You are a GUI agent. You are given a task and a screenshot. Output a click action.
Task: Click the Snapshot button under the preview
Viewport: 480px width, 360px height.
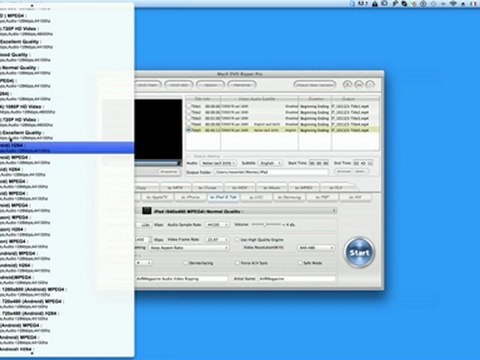[x=168, y=171]
